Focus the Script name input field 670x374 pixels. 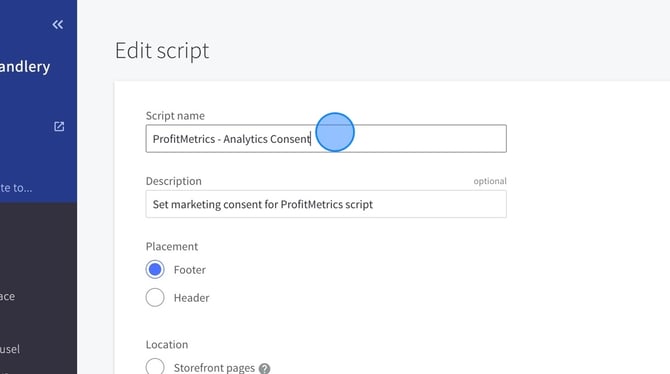(326, 138)
